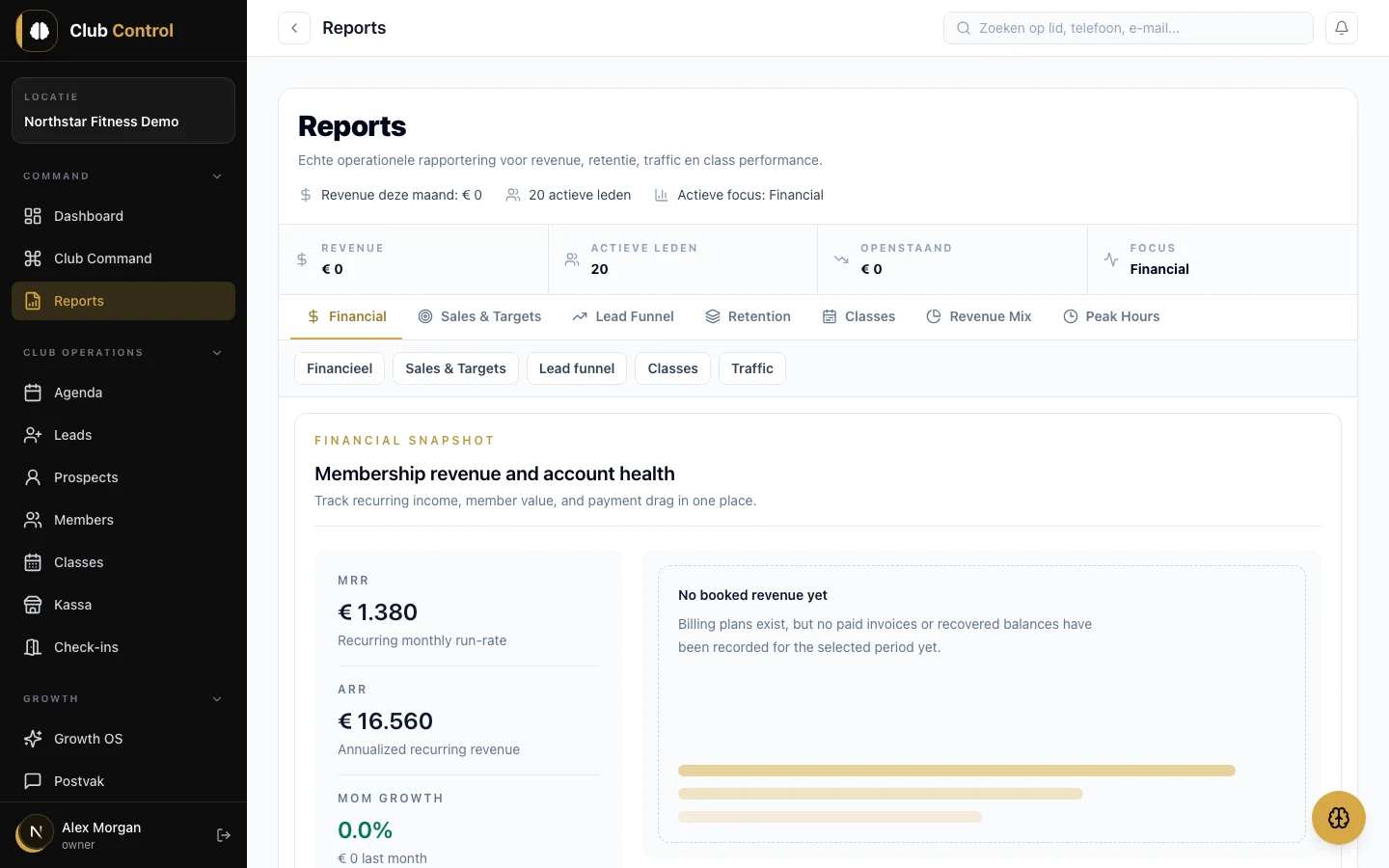Open Prospects in the sidebar
1389x868 pixels.
click(x=123, y=477)
